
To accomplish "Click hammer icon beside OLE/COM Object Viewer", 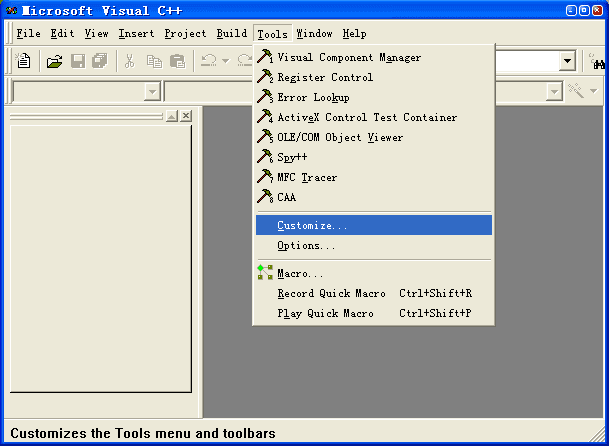I will coord(265,137).
